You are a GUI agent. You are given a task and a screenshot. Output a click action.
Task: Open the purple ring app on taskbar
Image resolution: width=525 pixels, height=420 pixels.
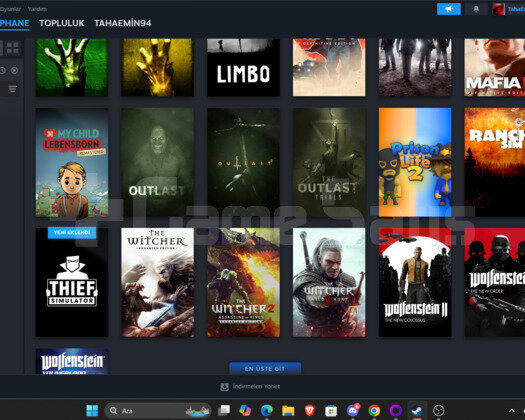point(395,411)
